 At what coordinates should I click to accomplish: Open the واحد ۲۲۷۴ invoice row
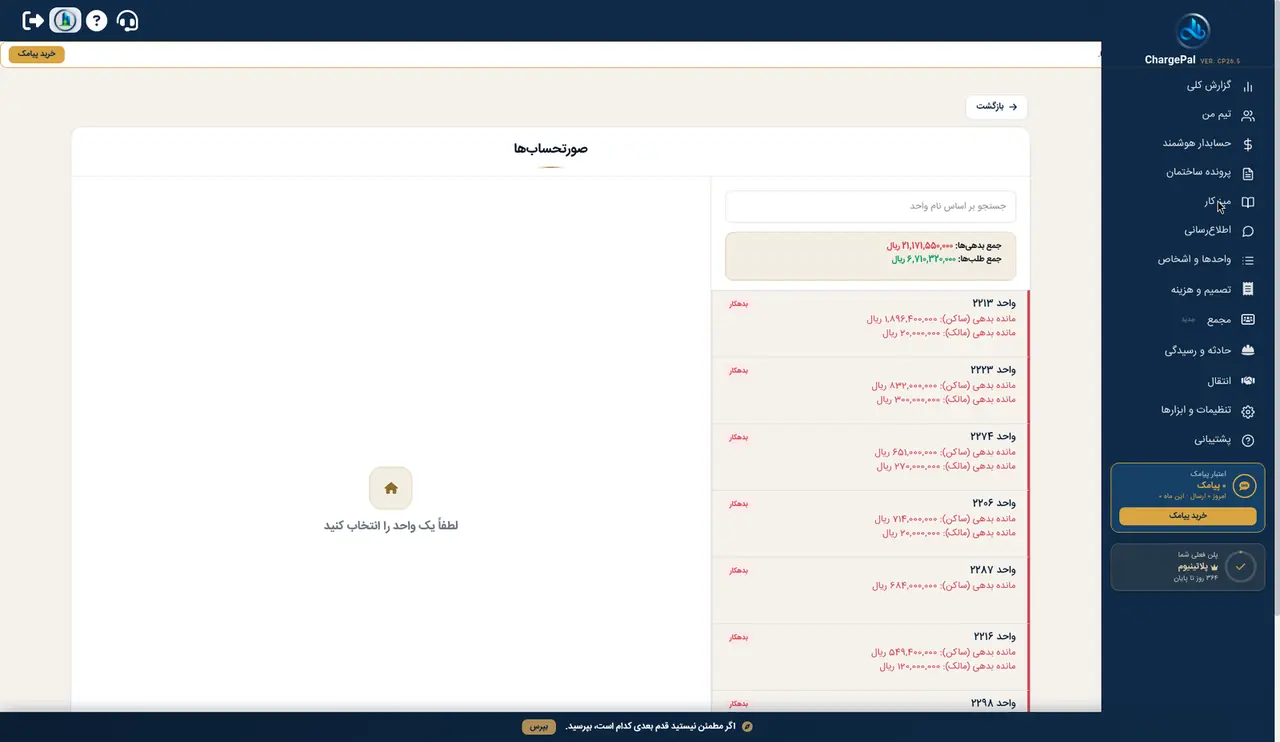[x=870, y=457]
